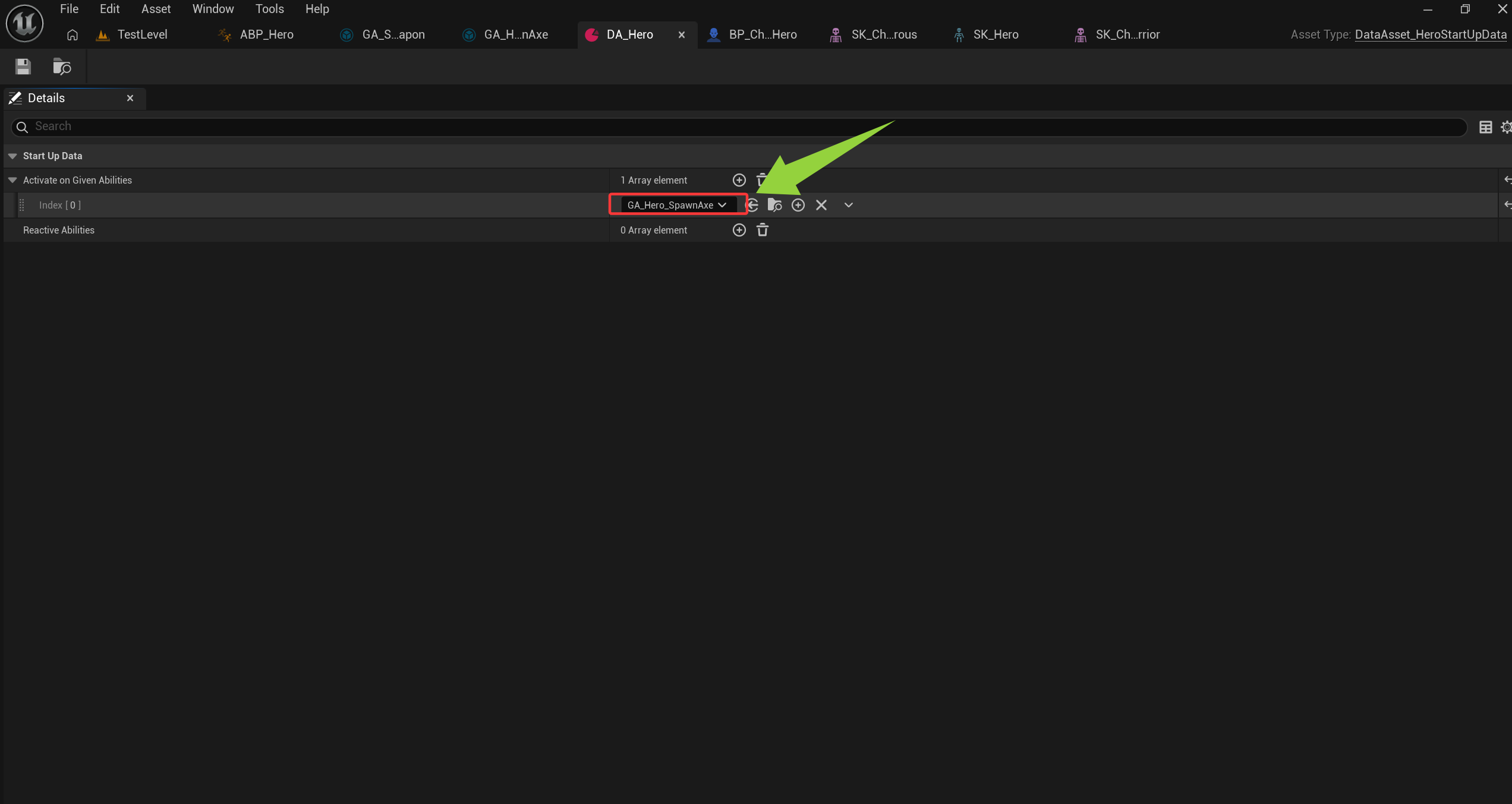Click the Details search field
This screenshot has height=804, width=1512.
click(x=737, y=126)
